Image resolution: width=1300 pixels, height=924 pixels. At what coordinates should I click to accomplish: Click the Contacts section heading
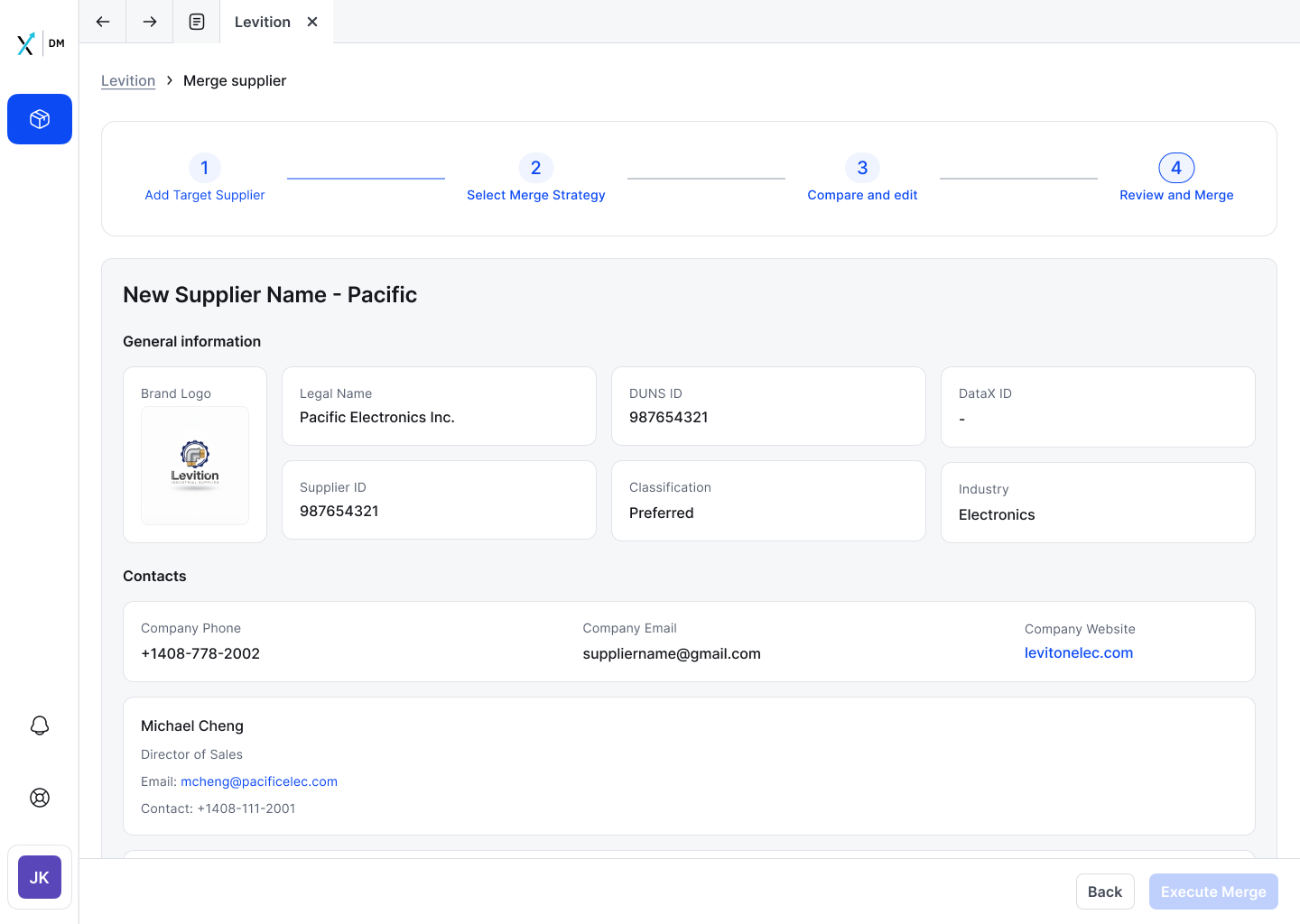point(154,576)
